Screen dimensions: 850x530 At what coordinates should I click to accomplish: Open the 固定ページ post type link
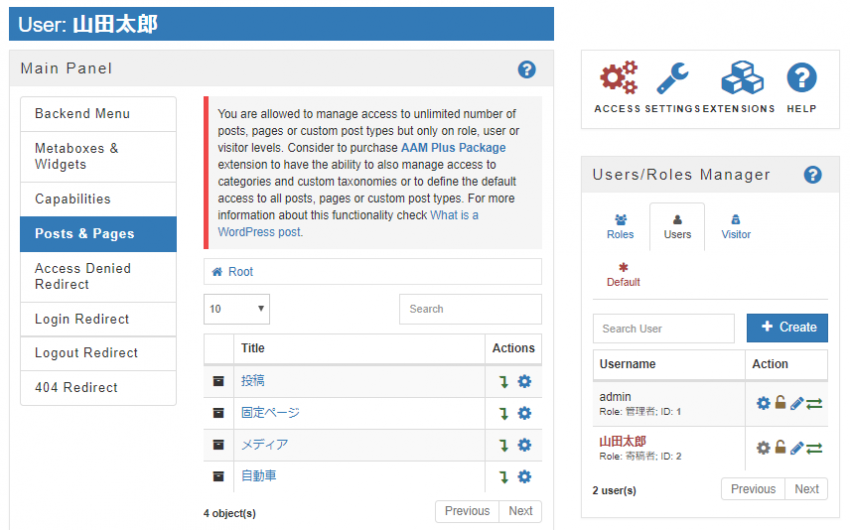pyautogui.click(x=270, y=413)
